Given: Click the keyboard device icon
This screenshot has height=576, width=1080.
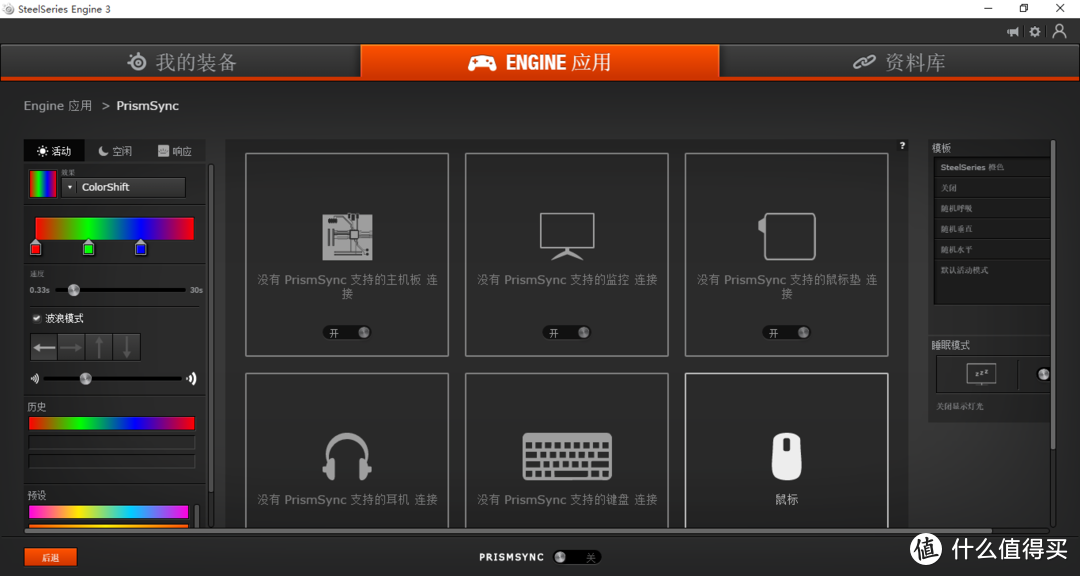Looking at the screenshot, I should pyautogui.click(x=567, y=456).
